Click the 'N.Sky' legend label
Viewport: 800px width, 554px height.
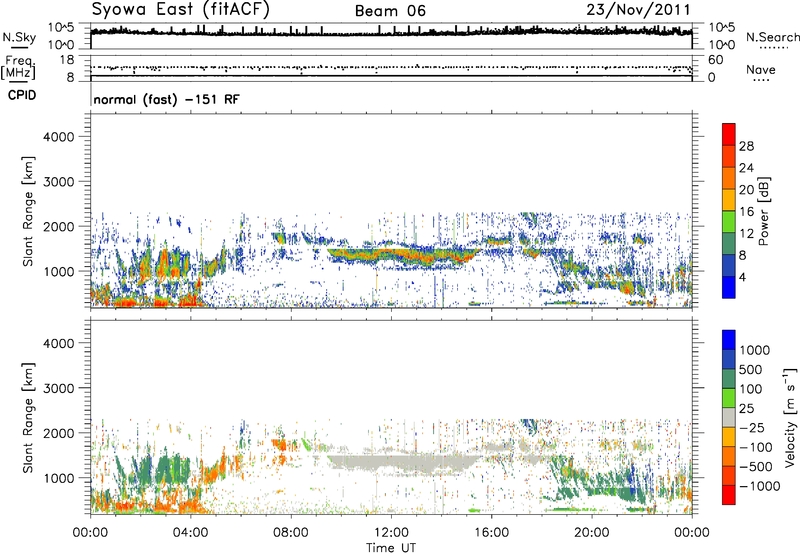coord(19,37)
